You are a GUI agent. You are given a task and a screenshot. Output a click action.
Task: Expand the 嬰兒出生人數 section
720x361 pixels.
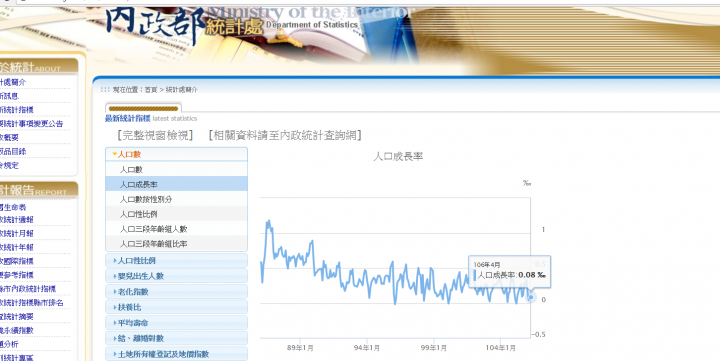(x=176, y=276)
